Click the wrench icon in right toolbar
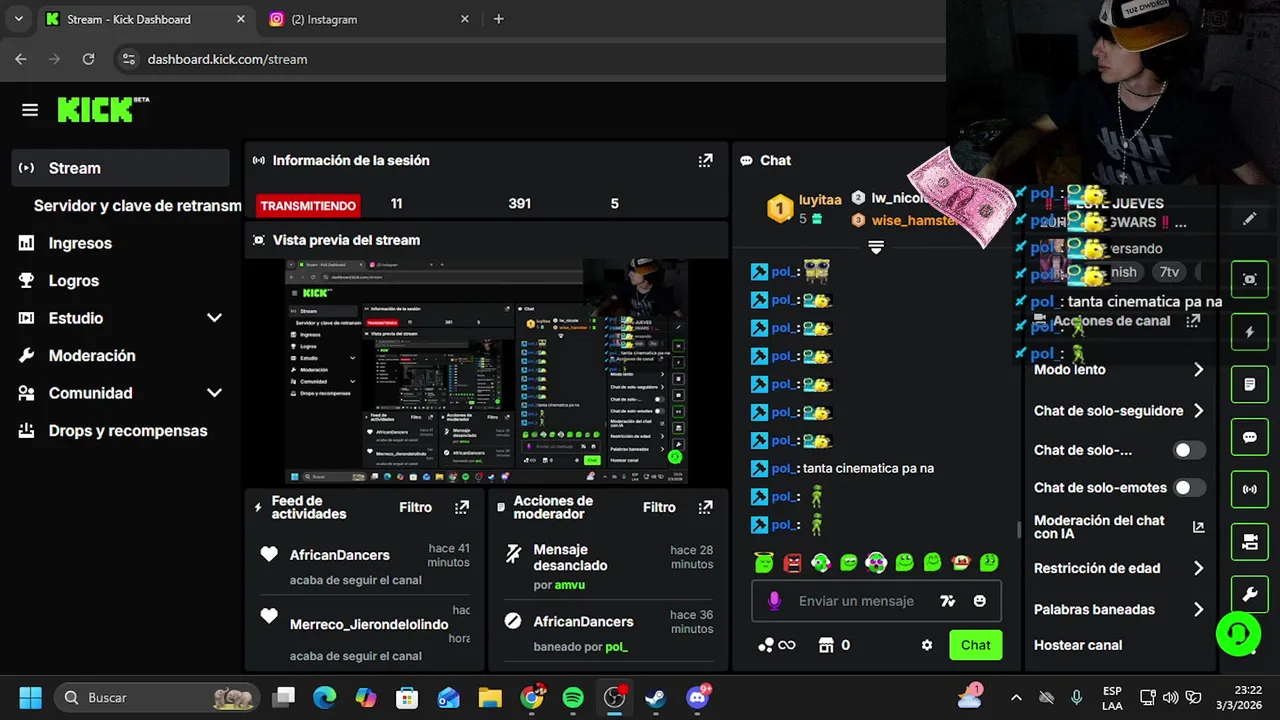1280x720 pixels. [x=1250, y=594]
